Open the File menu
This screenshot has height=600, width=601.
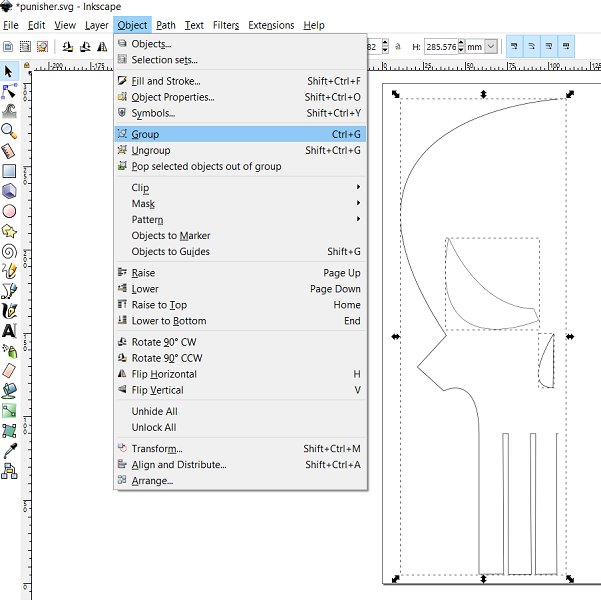(10, 25)
